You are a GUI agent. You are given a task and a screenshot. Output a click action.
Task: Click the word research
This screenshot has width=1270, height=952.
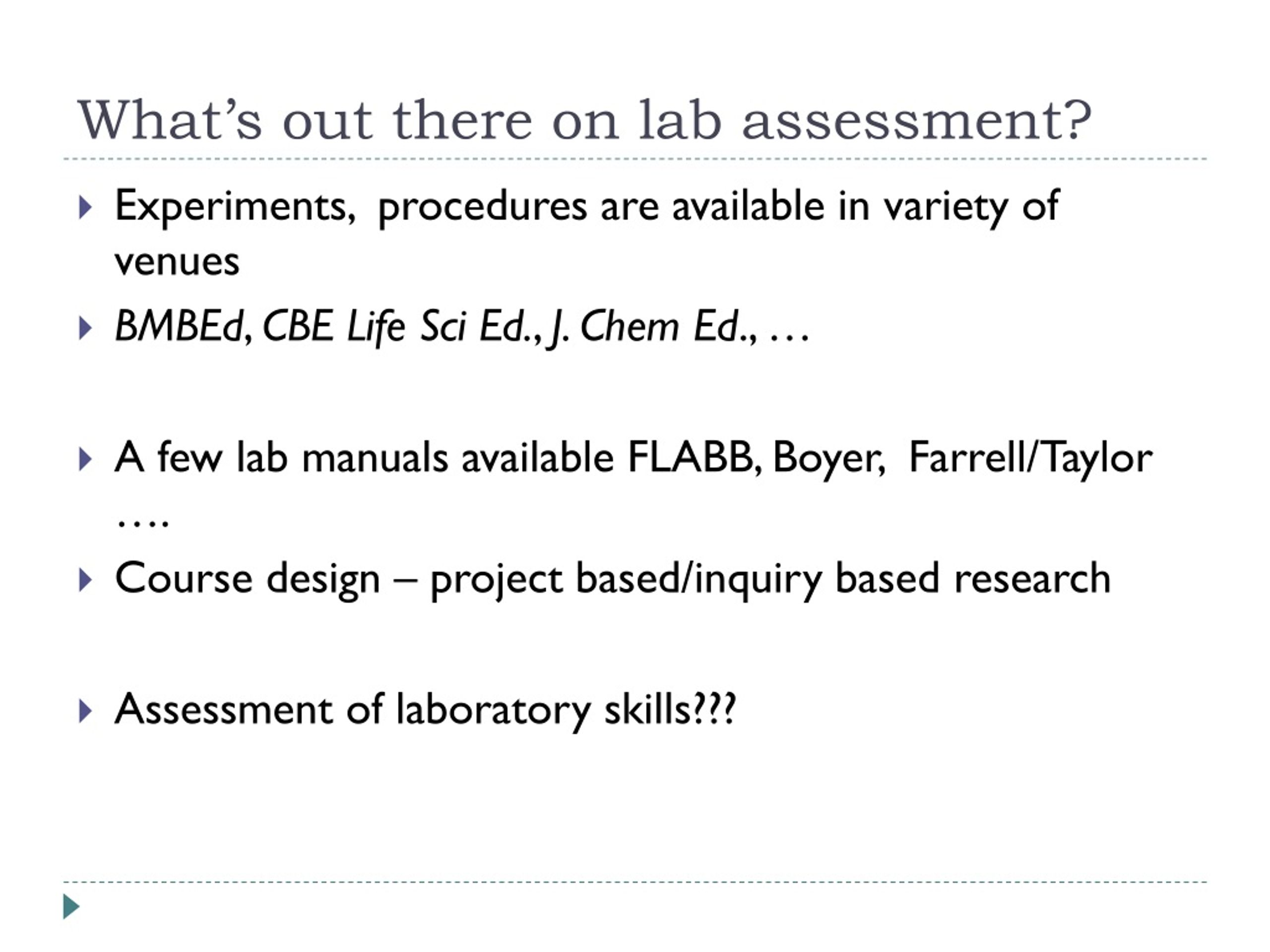[1032, 579]
